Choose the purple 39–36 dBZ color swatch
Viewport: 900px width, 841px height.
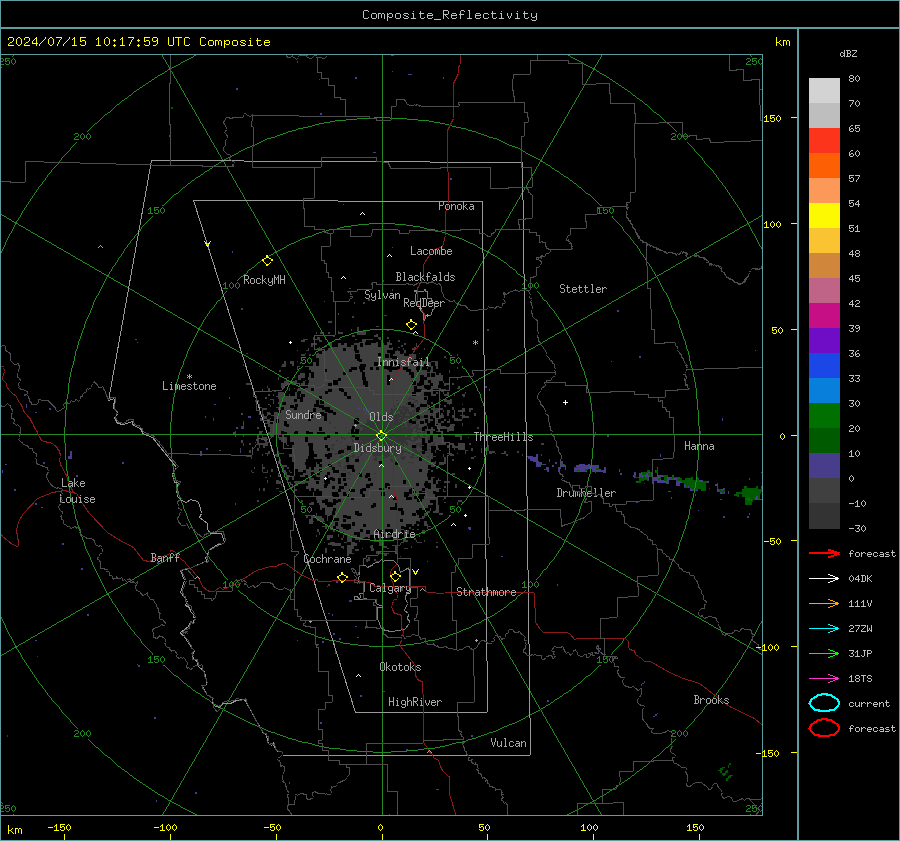824,341
